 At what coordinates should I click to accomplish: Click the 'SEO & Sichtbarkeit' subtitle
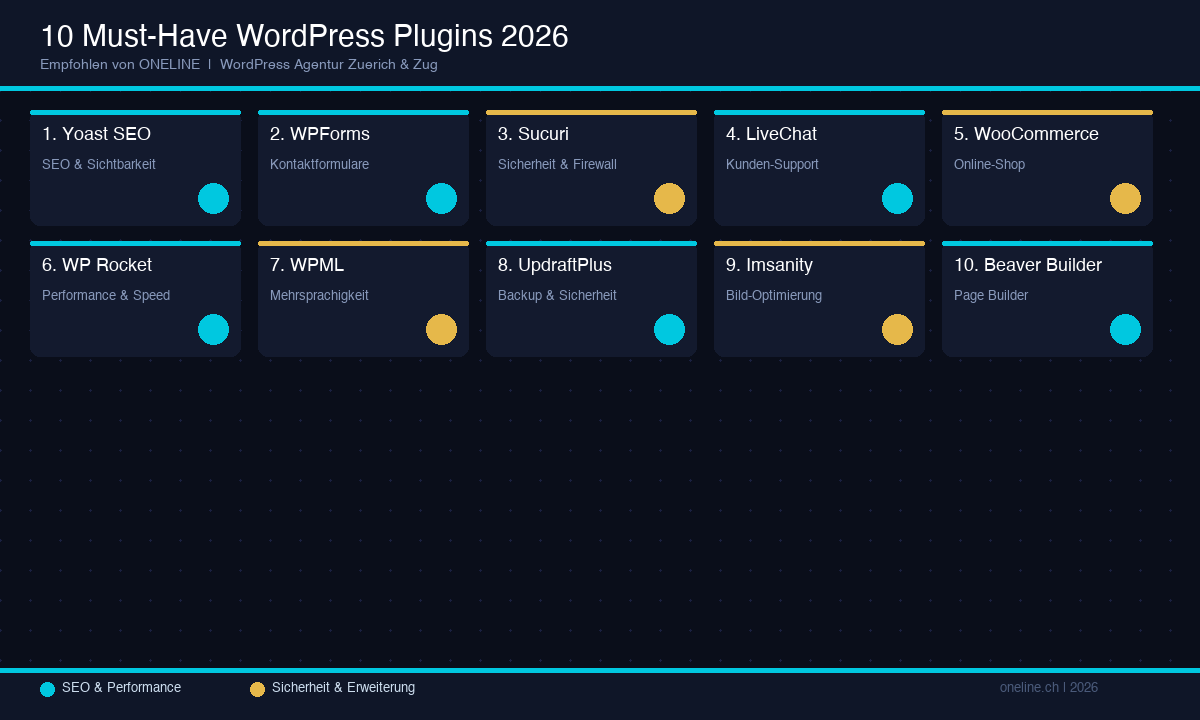[99, 164]
